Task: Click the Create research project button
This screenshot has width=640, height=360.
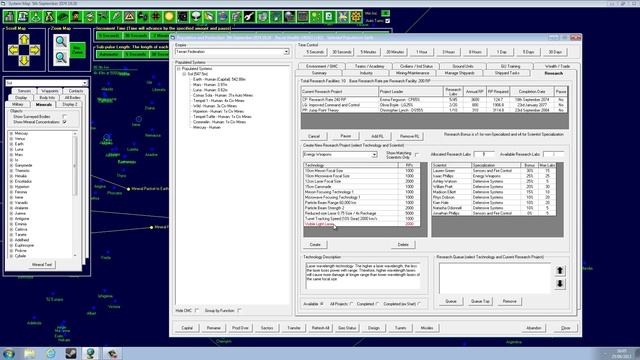Action: pos(315,244)
